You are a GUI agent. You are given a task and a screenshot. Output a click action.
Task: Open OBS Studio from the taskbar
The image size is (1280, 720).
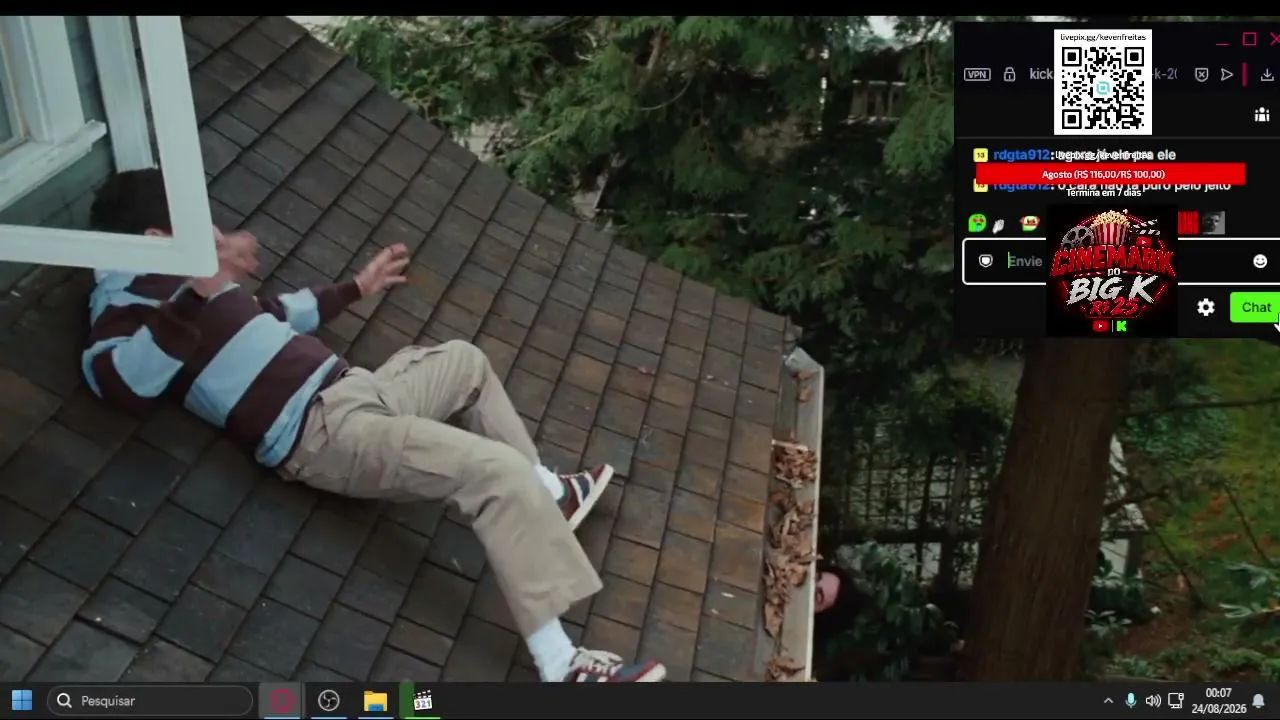[x=329, y=701]
